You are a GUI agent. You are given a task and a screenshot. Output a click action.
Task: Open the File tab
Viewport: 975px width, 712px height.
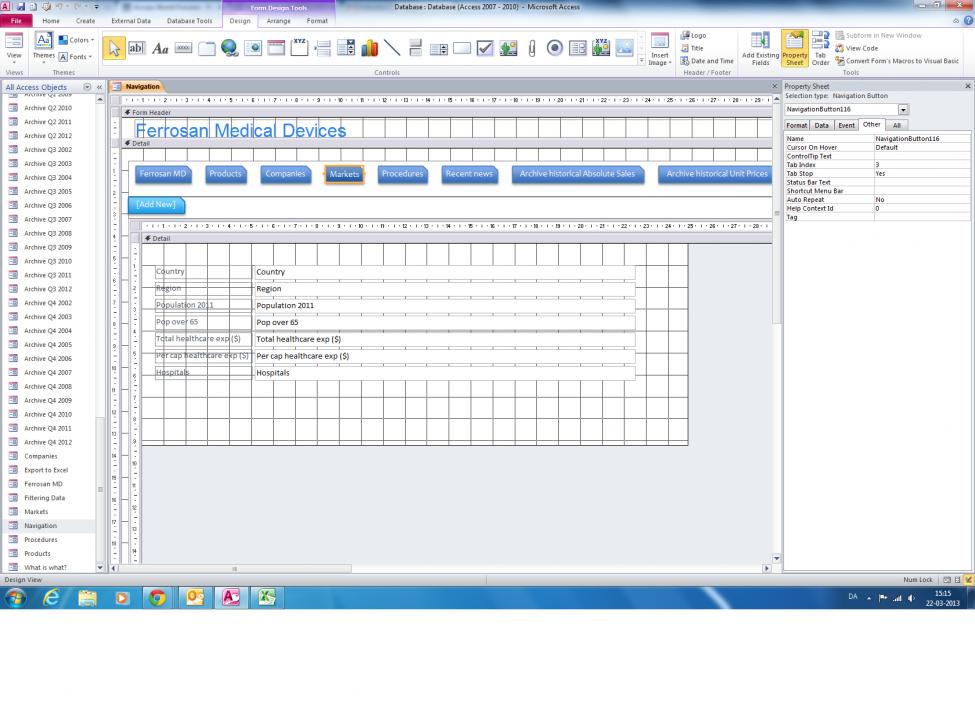point(16,21)
